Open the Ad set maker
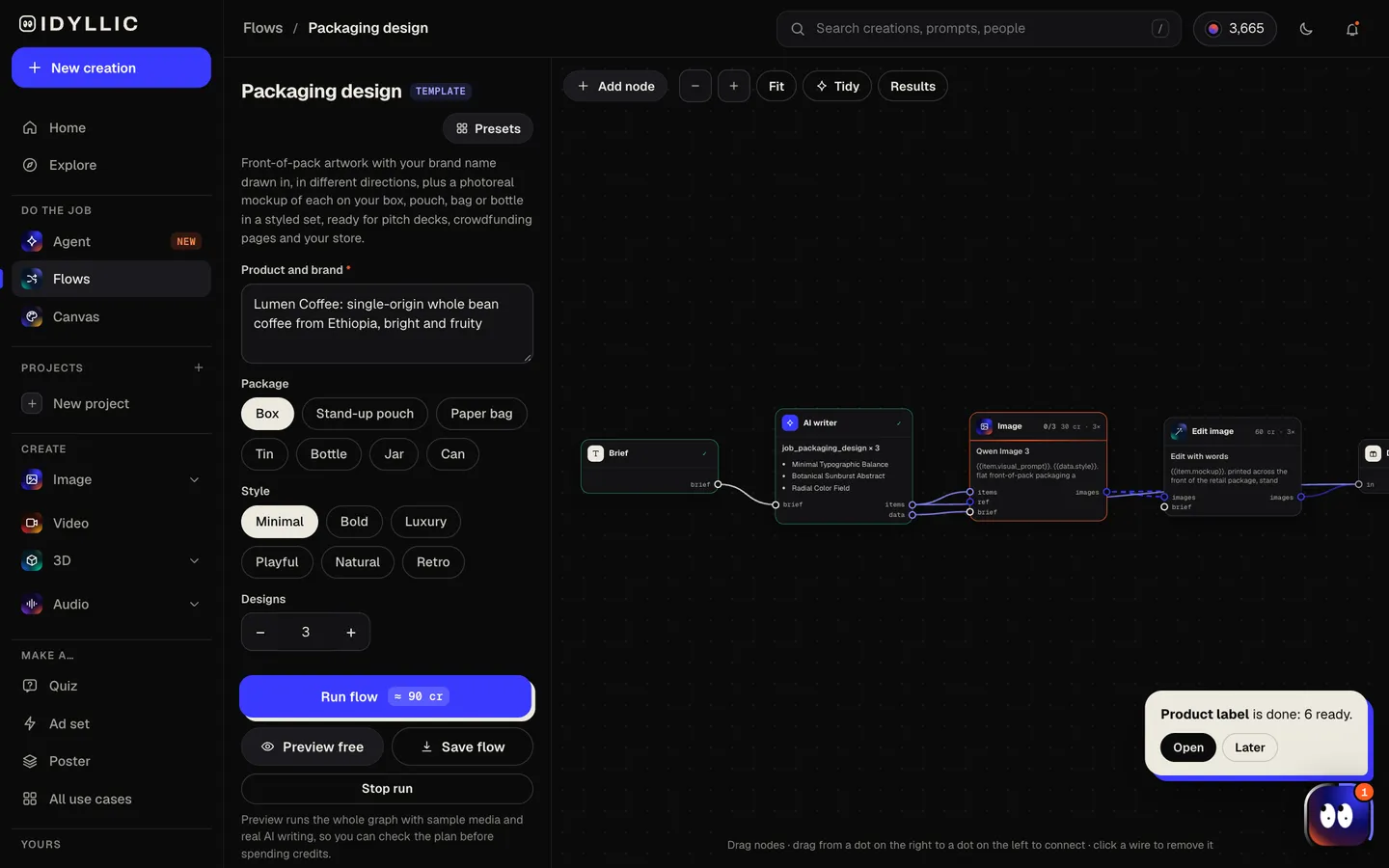1389x868 pixels. click(111, 723)
